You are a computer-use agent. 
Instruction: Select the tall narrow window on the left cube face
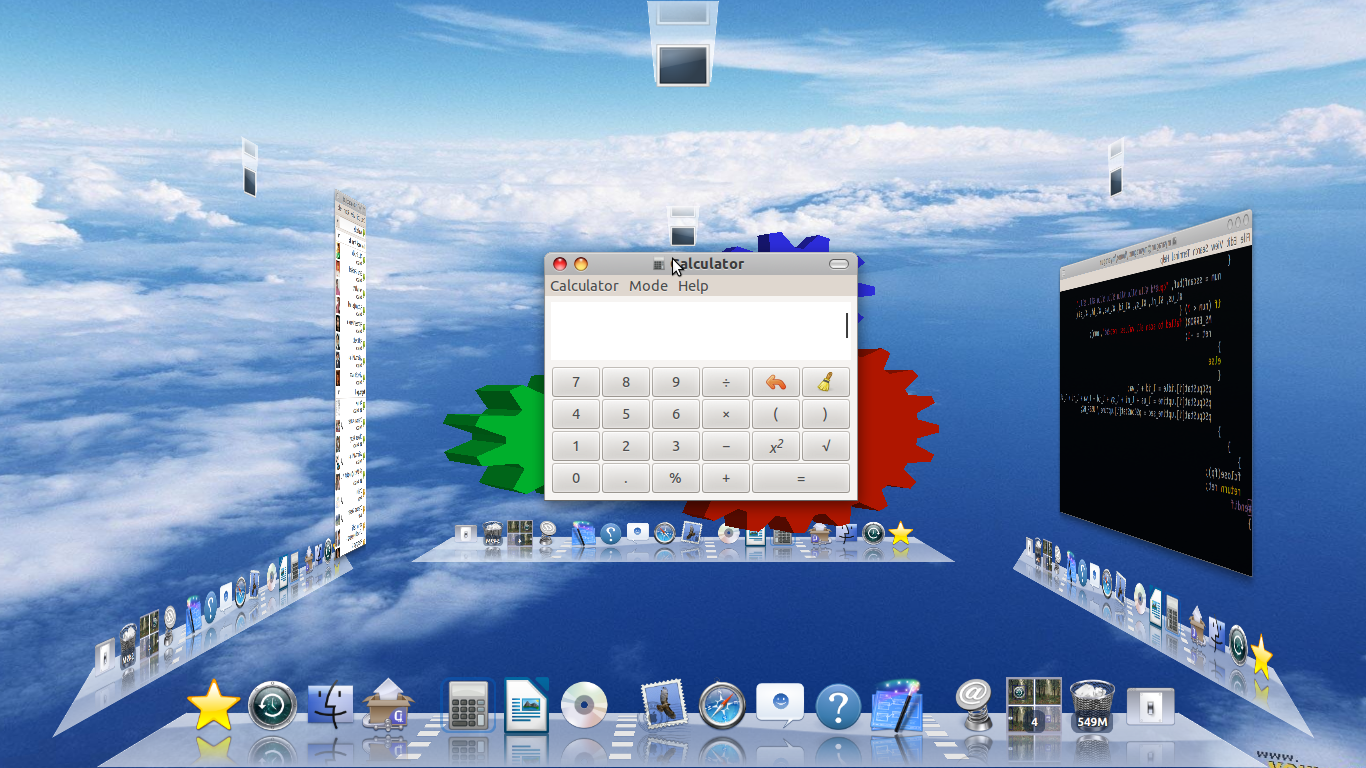click(x=350, y=372)
